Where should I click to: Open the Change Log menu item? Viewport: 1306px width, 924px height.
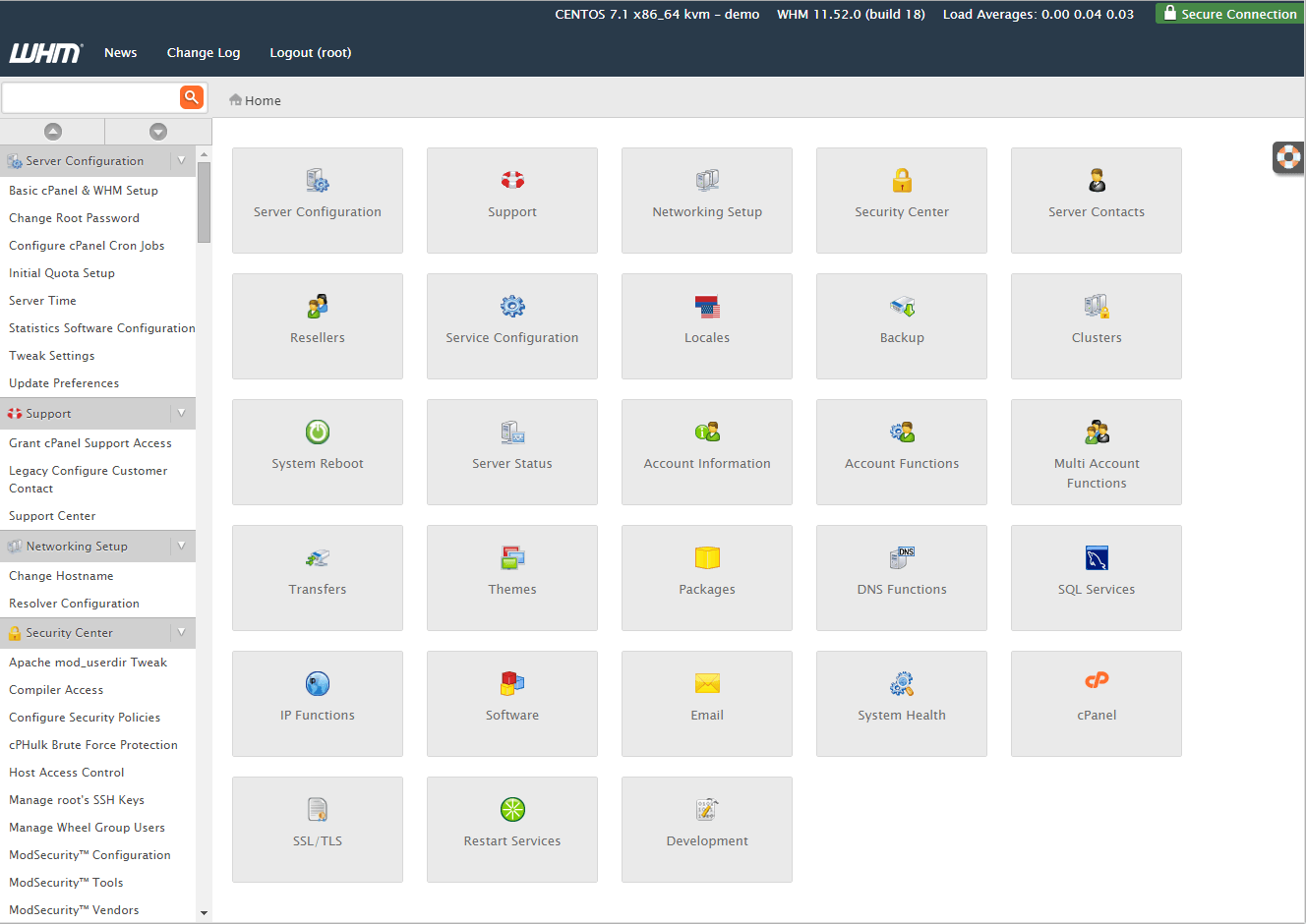(204, 53)
